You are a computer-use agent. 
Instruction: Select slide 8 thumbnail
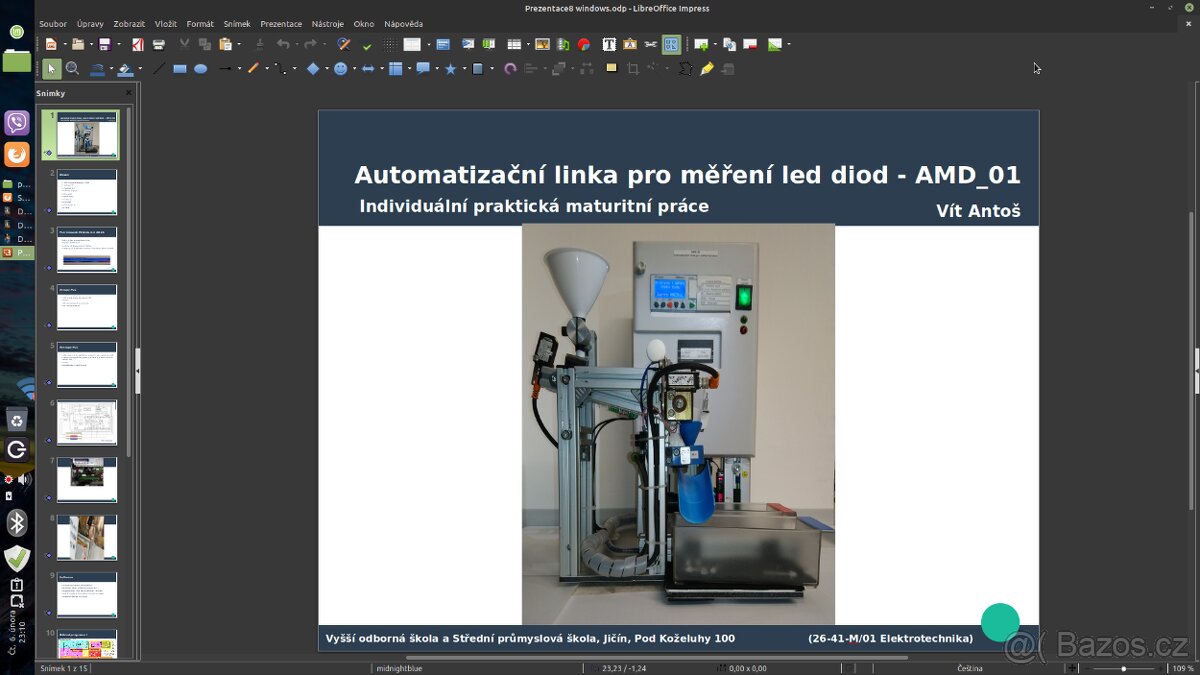tap(87, 537)
